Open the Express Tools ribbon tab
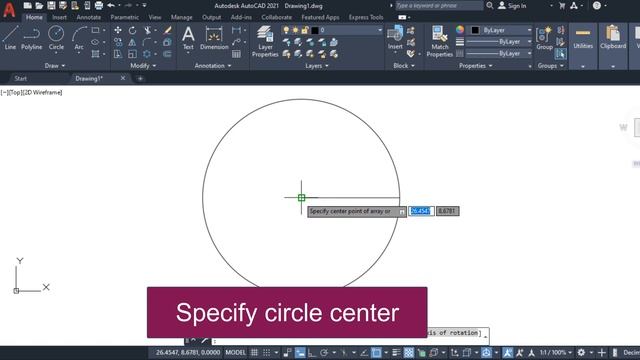Screen dimensions: 640x360 point(366,17)
